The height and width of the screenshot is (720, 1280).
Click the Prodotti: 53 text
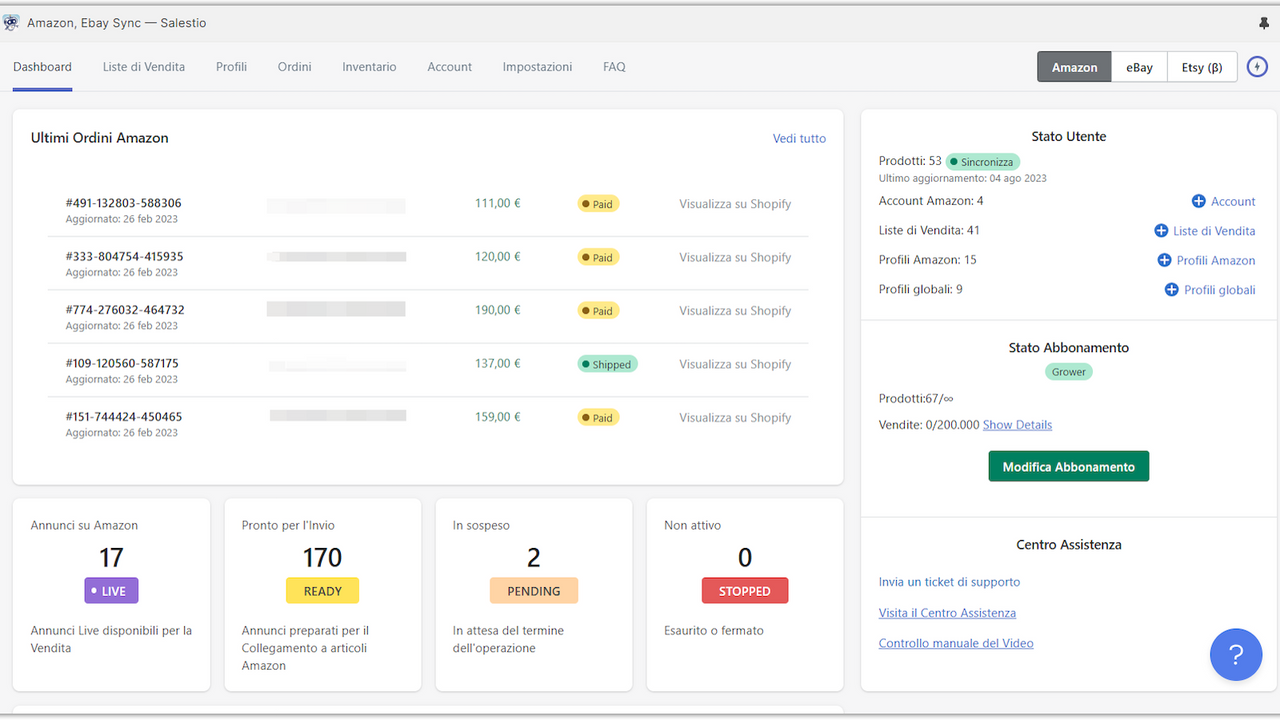click(x=910, y=161)
